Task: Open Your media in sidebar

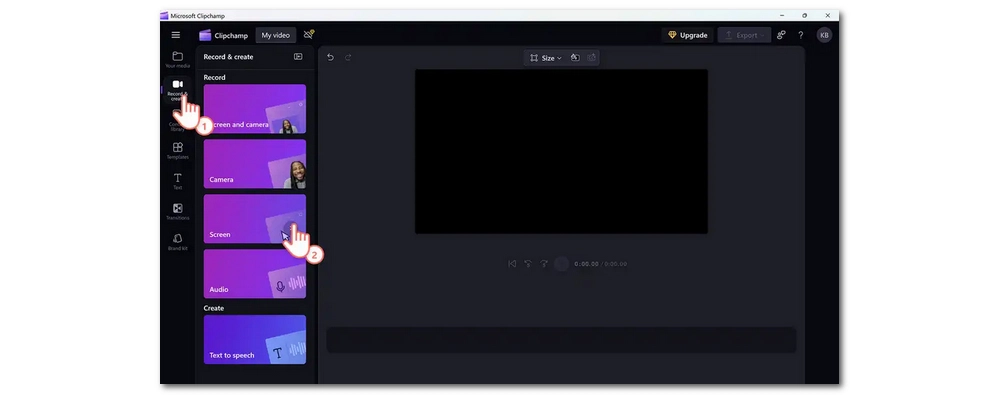Action: [x=177, y=60]
